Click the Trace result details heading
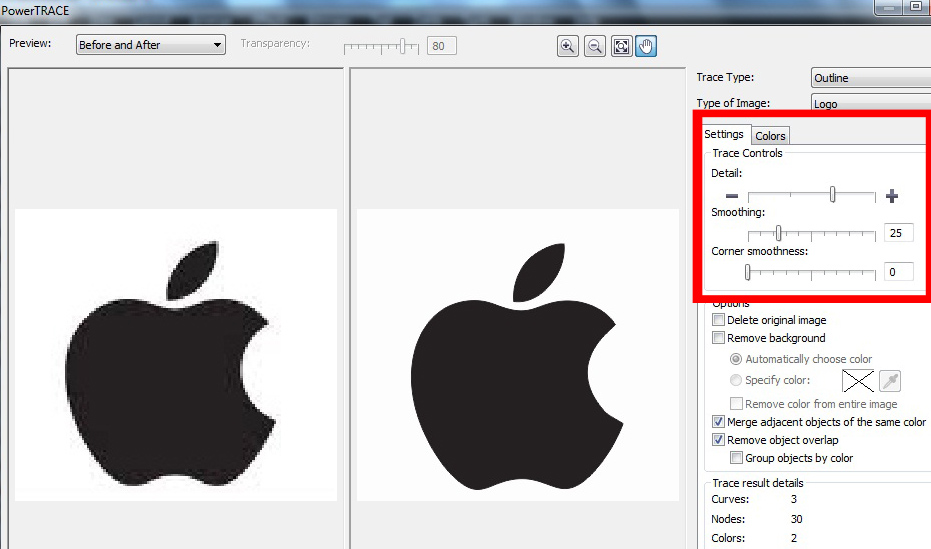Viewport: 931px width, 549px height. (758, 483)
